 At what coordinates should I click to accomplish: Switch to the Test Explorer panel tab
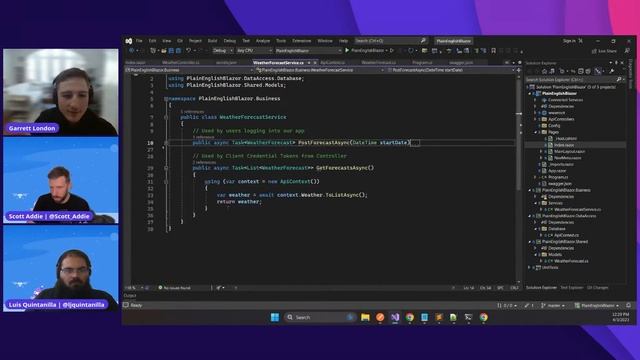click(x=571, y=288)
